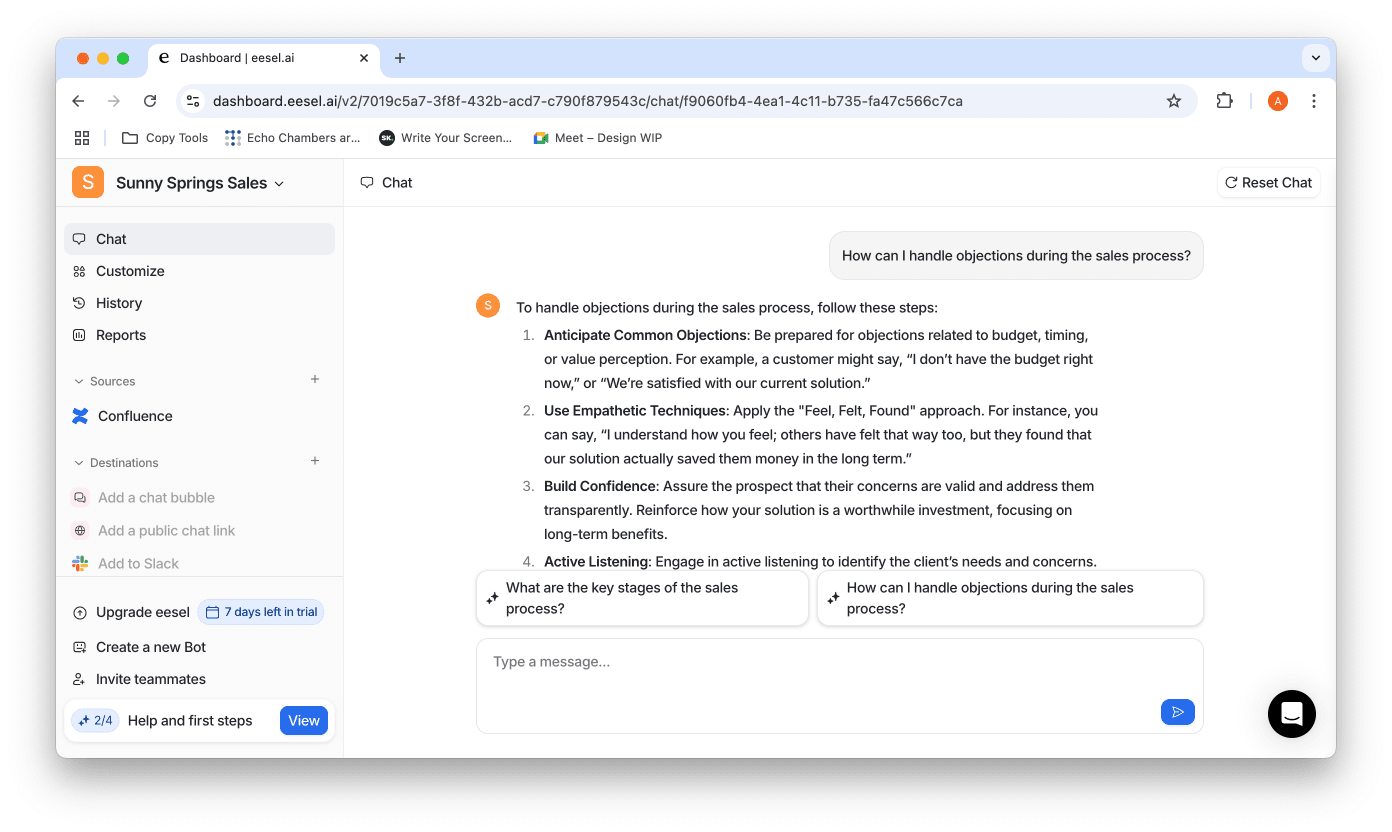Open a new browser tab with plus
The image size is (1392, 832).
point(400,58)
